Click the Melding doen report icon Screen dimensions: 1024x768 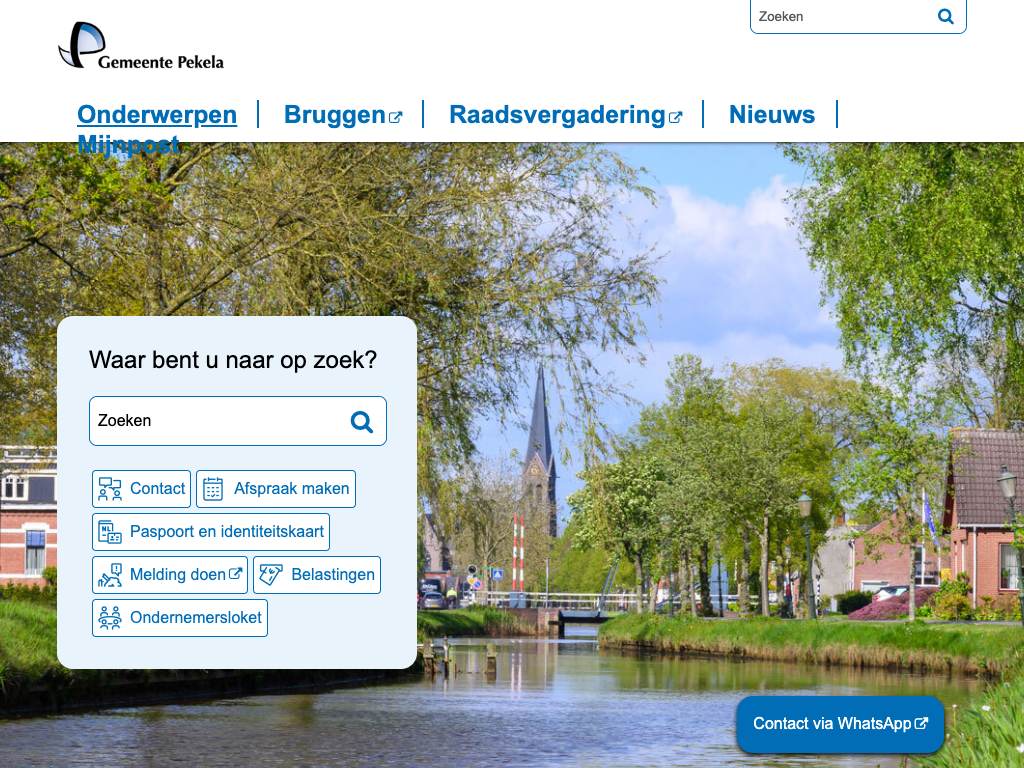pos(110,575)
